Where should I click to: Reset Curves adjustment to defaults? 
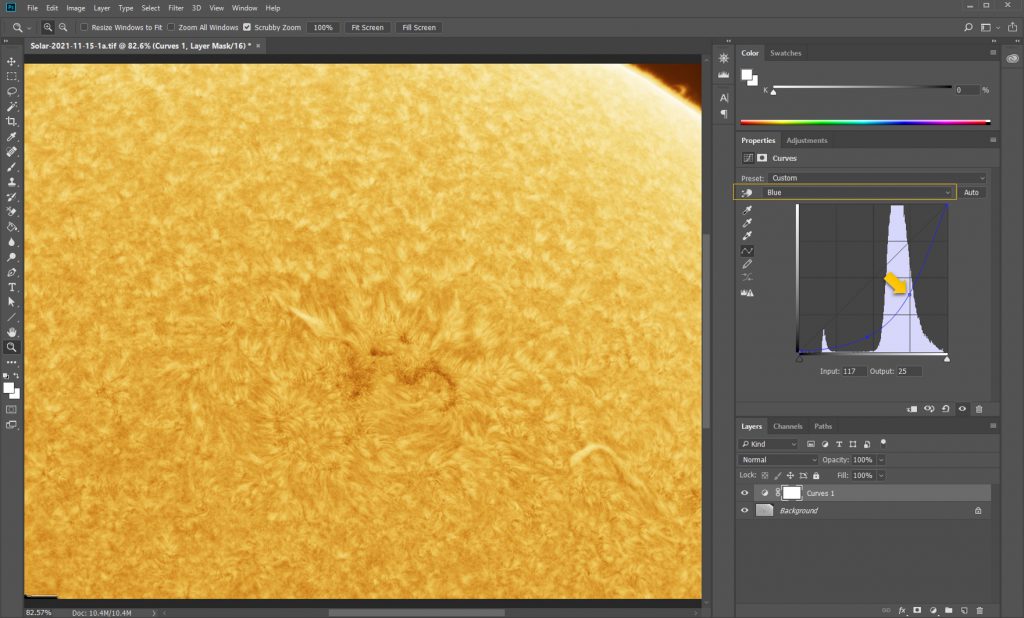click(946, 409)
